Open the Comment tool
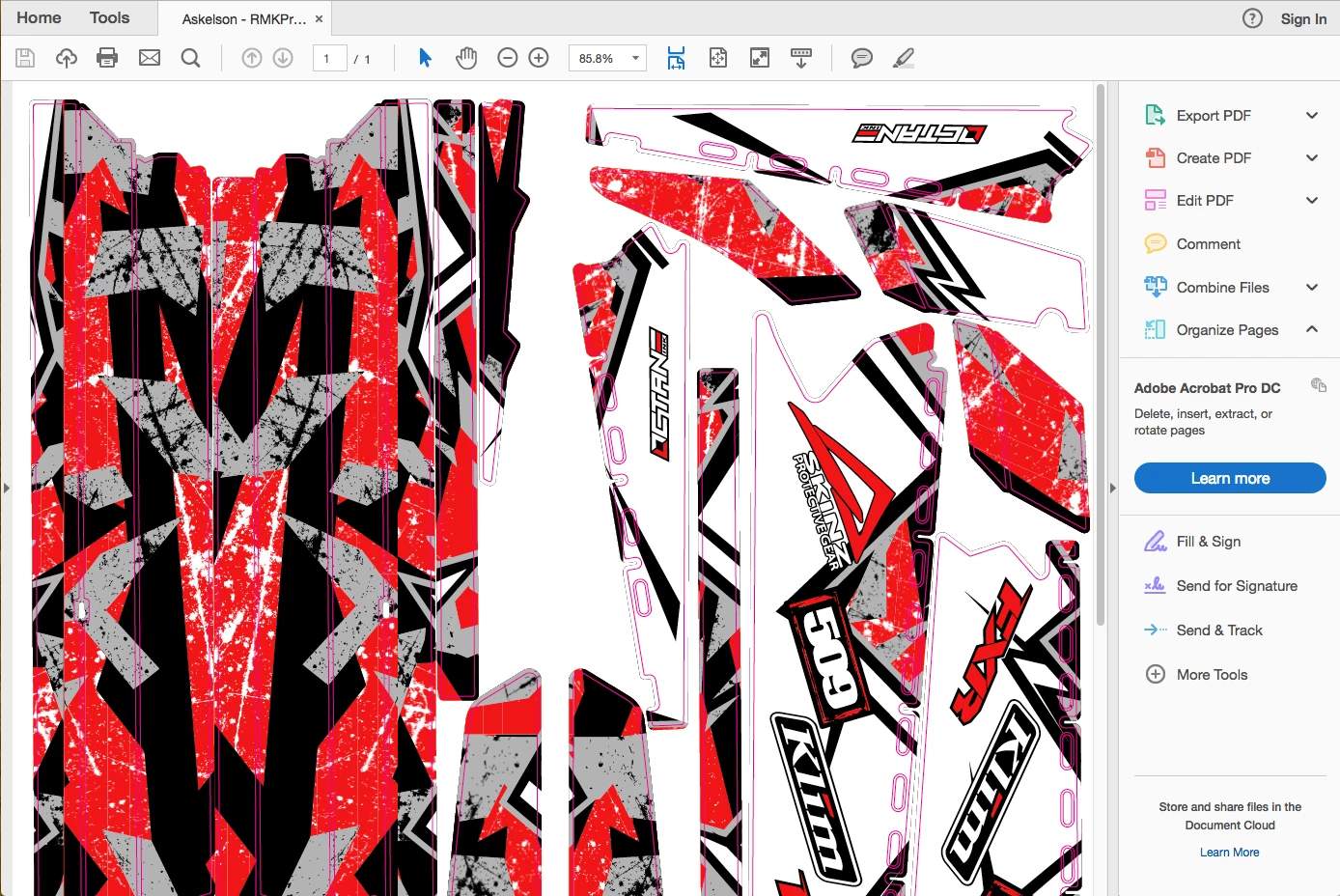Screen dimensions: 1340x896 (1208, 244)
